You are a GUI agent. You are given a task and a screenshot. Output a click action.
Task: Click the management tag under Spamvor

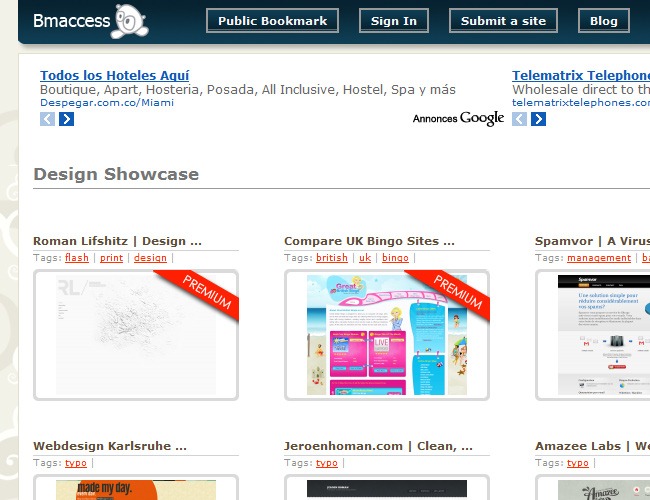pyautogui.click(x=599, y=258)
